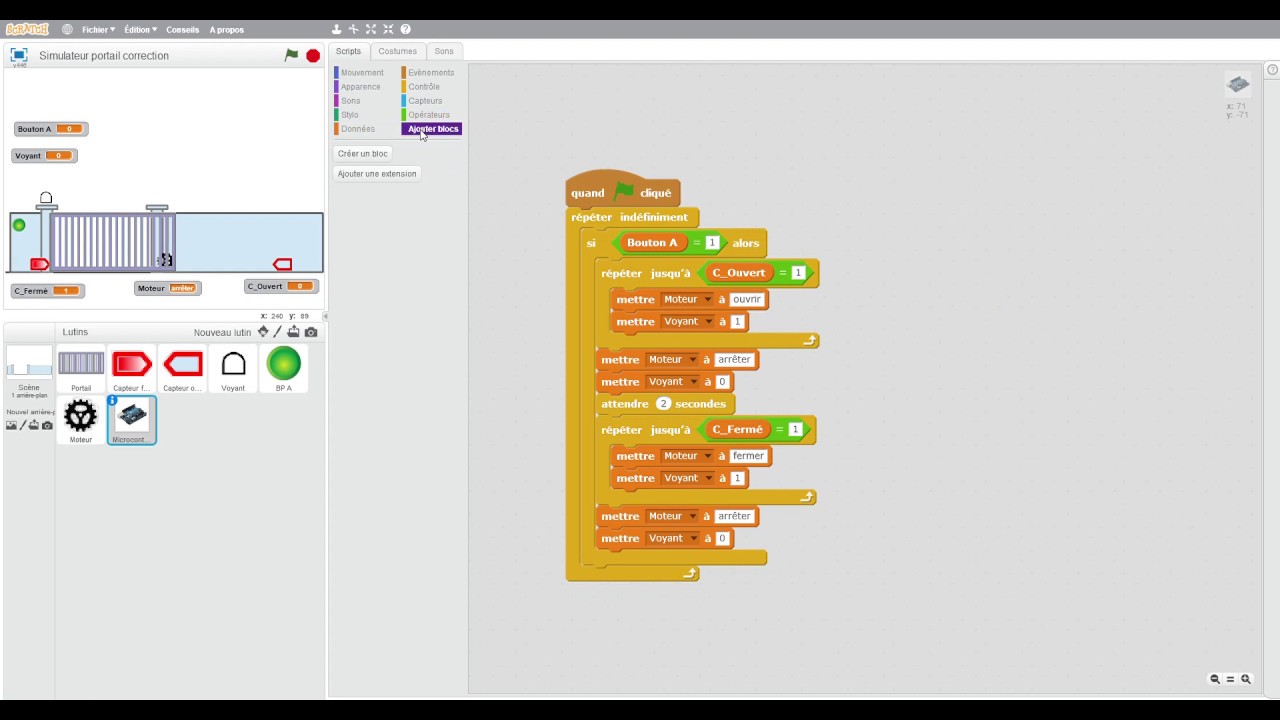Screen dimensions: 1280x720
Task: Select the Delete scissors tool
Action: [353, 29]
